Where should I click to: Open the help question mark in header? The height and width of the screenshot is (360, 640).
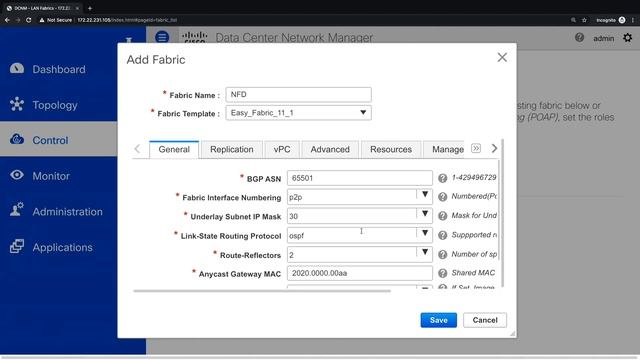[579, 38]
